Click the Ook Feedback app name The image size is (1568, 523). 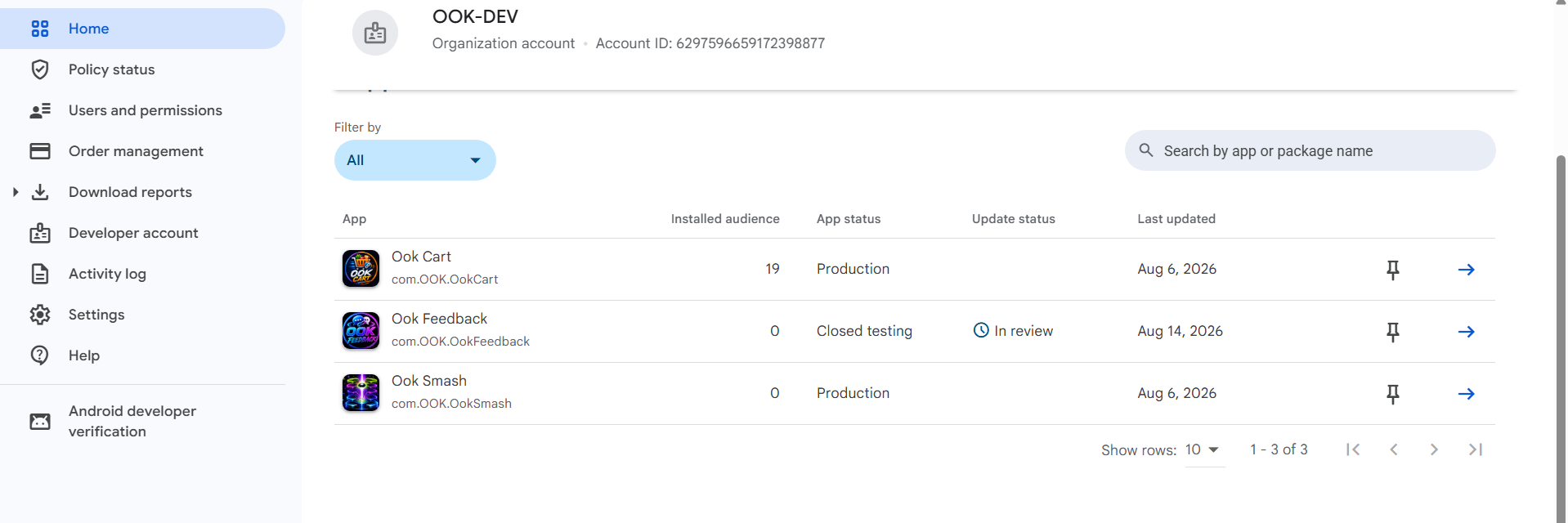pyautogui.click(x=439, y=319)
